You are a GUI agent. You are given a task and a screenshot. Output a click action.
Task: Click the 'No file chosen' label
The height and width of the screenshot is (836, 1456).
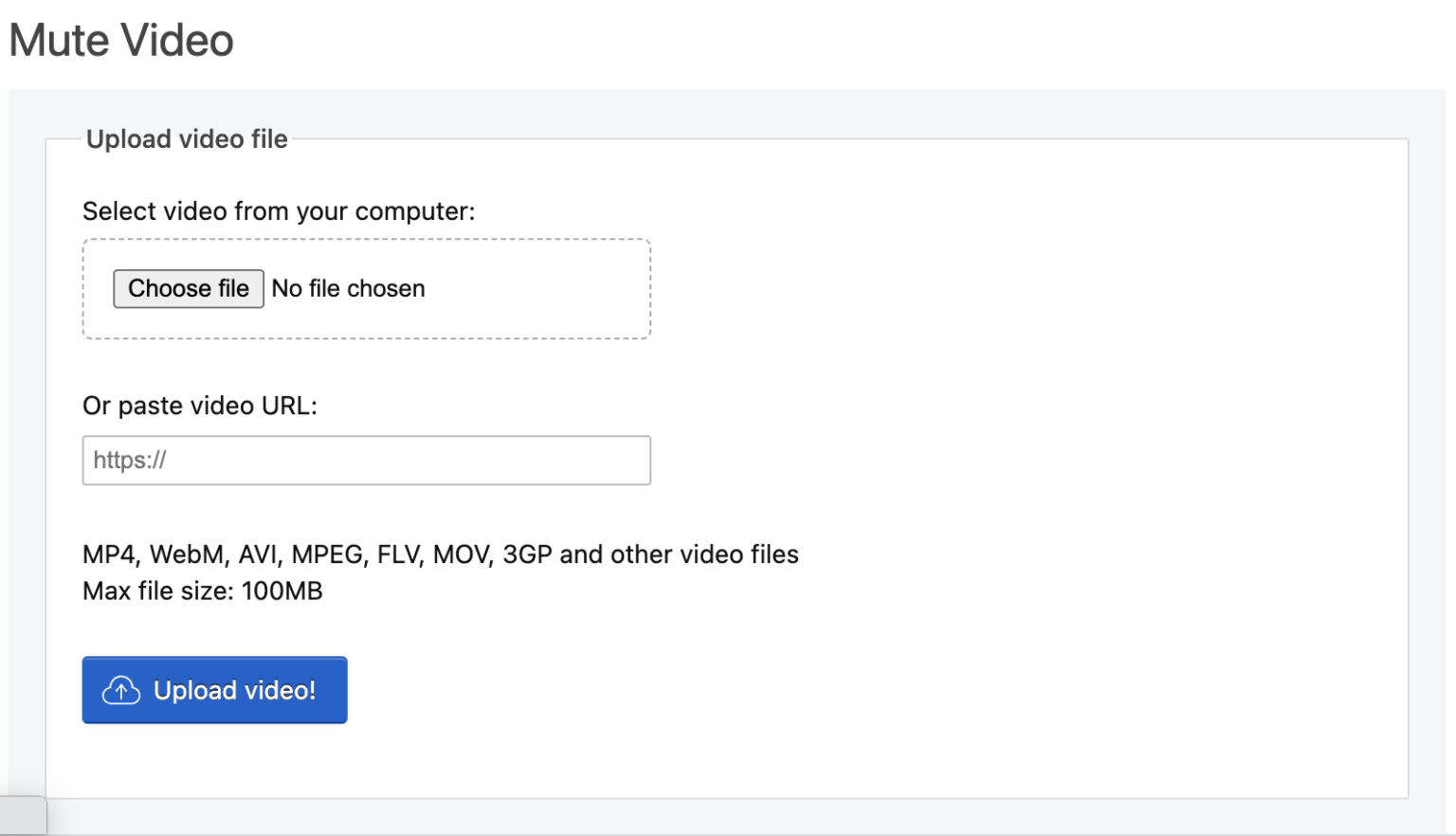(348, 288)
